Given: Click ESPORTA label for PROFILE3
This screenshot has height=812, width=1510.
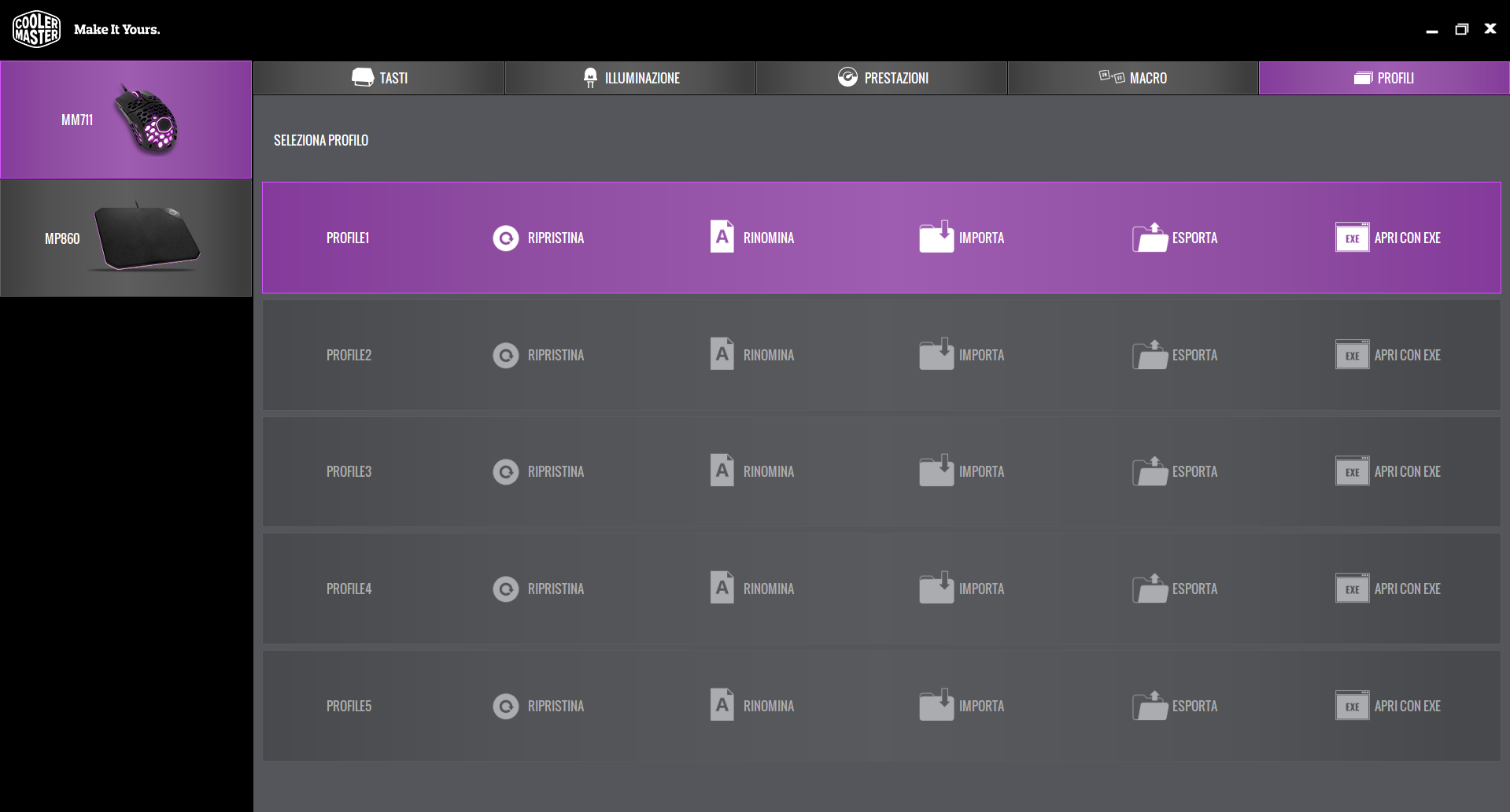Looking at the screenshot, I should (1194, 471).
